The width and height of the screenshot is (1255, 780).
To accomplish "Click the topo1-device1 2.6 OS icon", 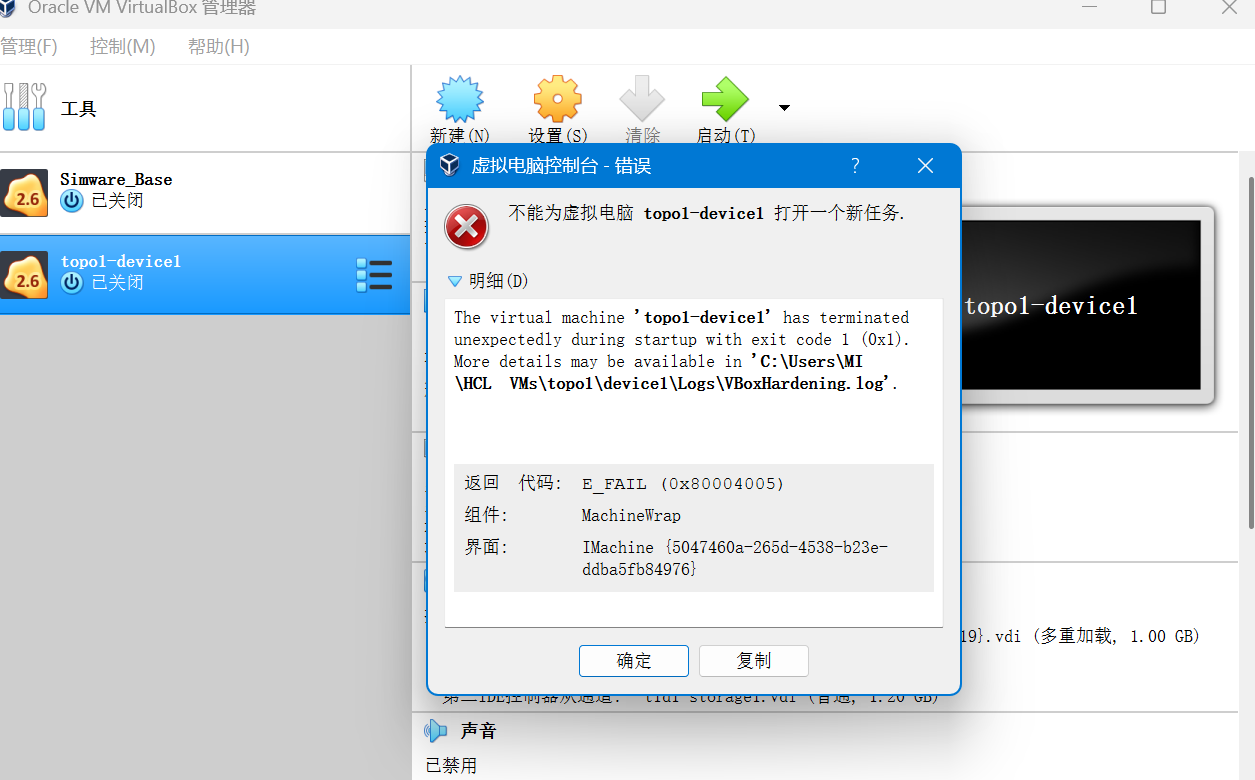I will (x=25, y=275).
